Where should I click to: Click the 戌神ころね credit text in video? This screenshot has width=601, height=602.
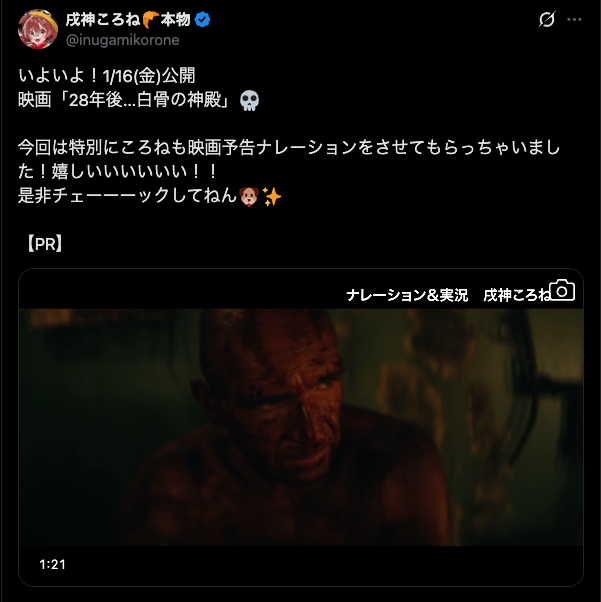coord(517,295)
